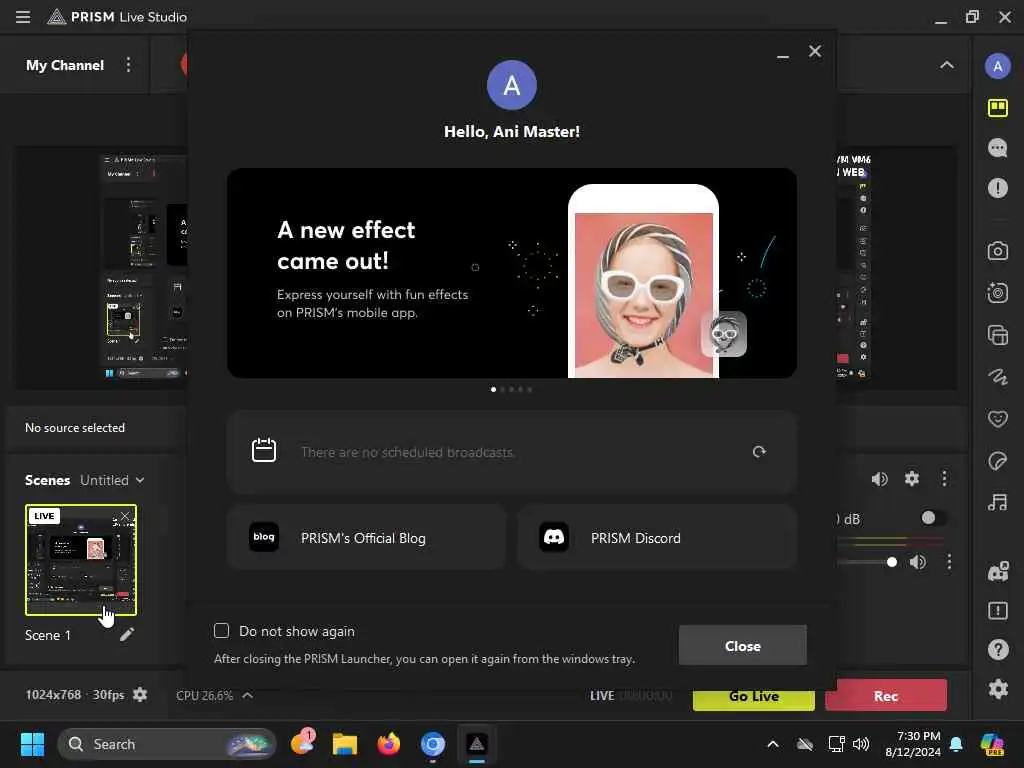Open the camera effects icon in sidebar
The height and width of the screenshot is (768, 1024).
[997, 293]
